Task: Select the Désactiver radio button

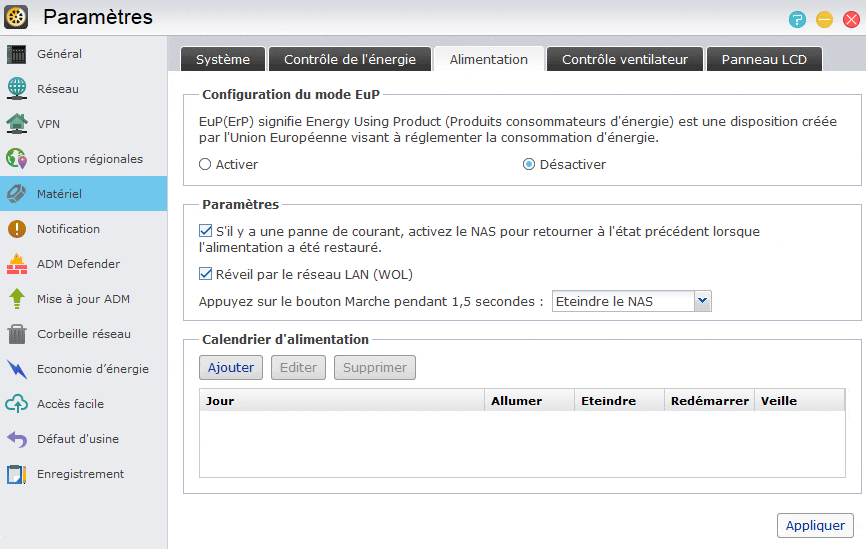Action: (x=529, y=165)
